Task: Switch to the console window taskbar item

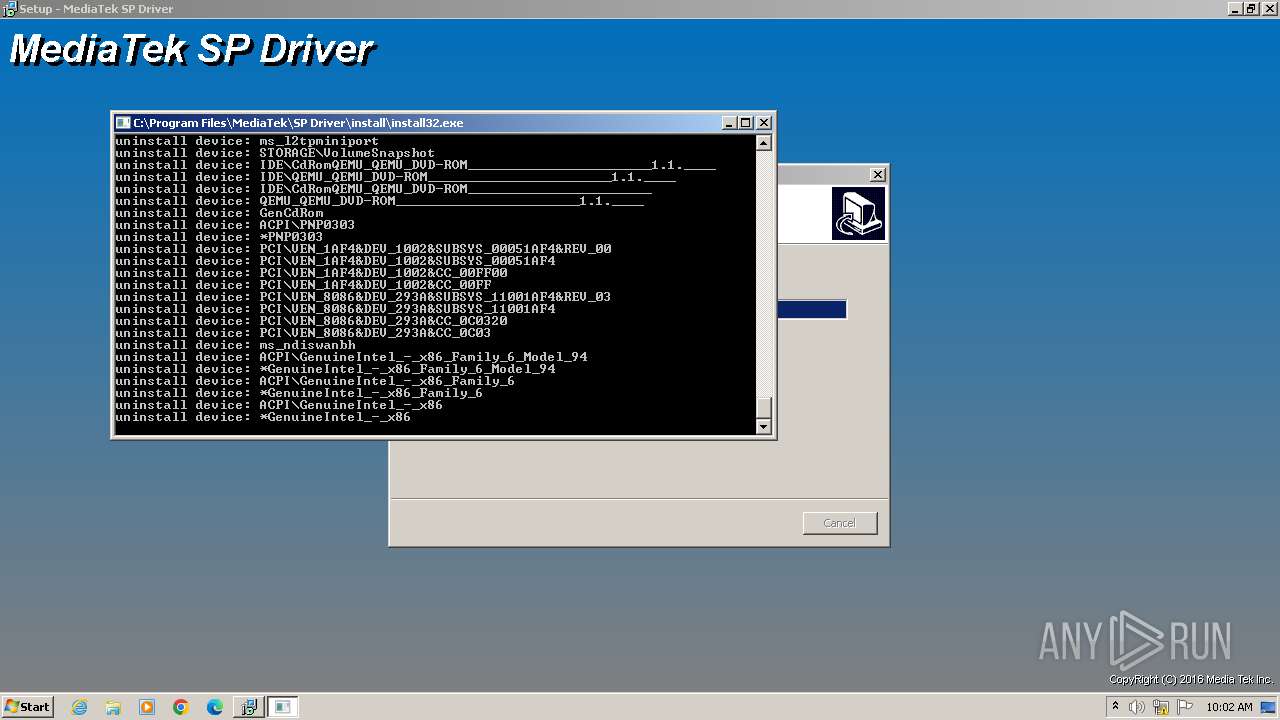Action: tap(283, 707)
